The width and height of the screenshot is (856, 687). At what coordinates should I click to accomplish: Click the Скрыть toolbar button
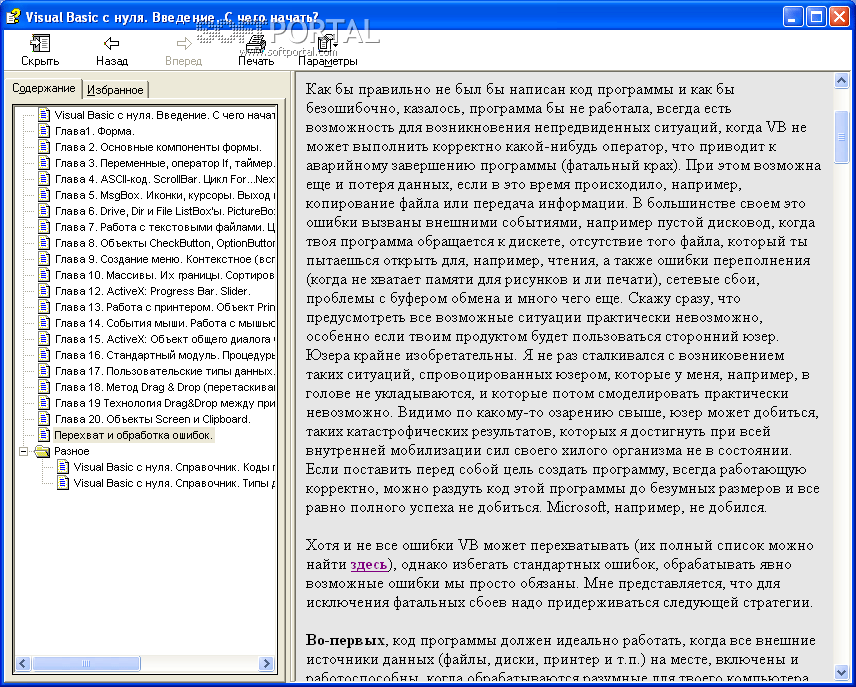tap(40, 50)
